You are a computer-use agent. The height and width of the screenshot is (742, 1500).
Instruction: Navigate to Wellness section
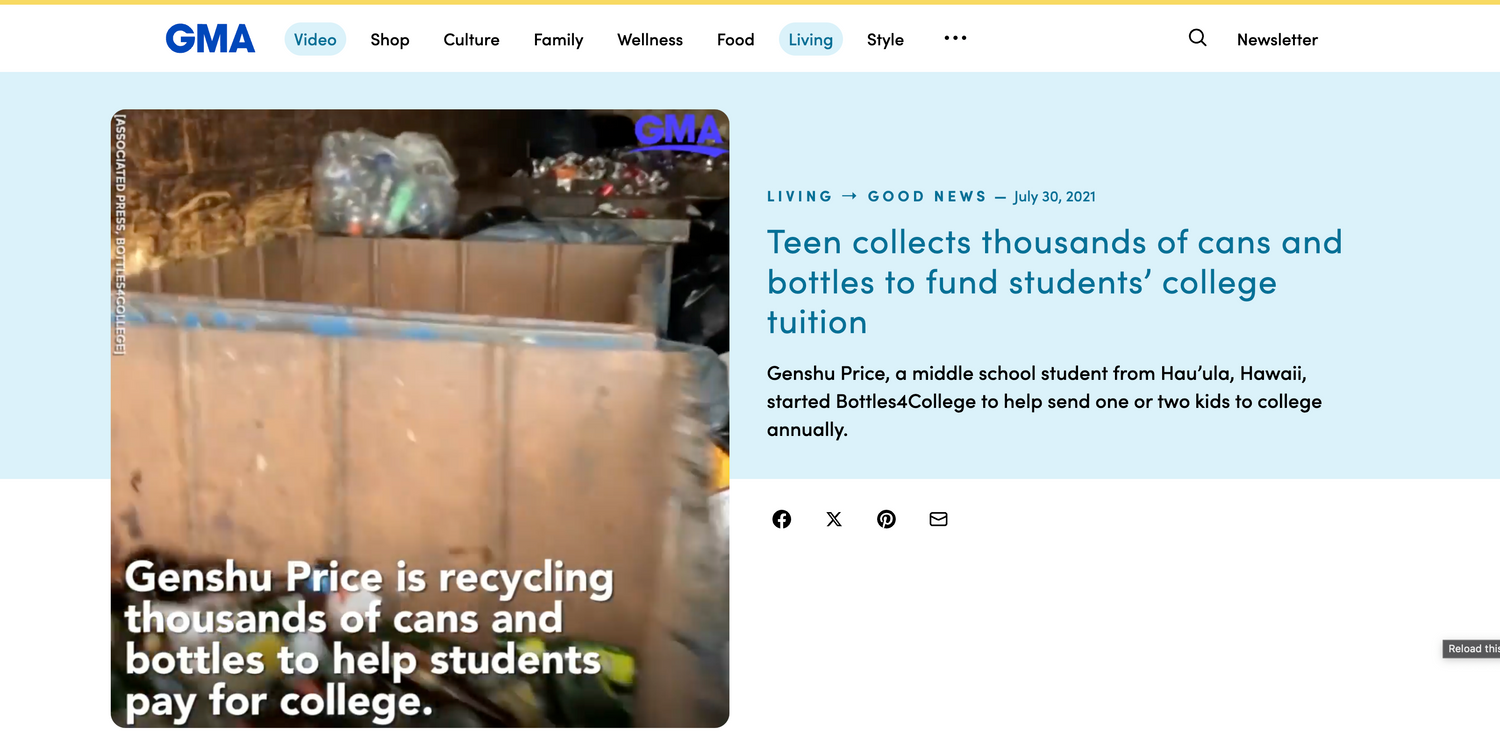(650, 39)
